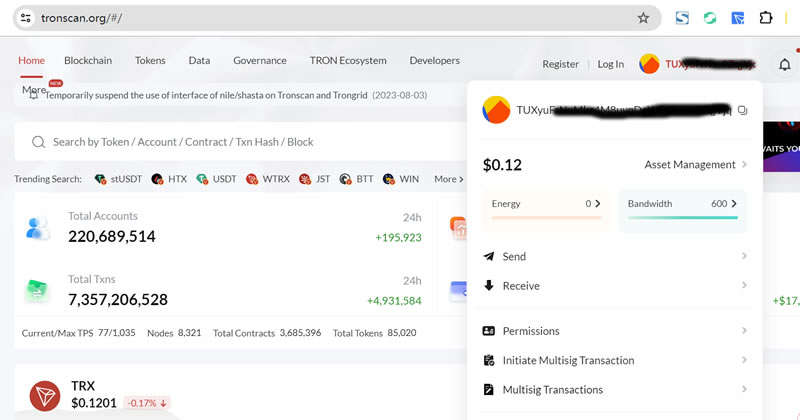Open the Send row chevron

tap(744, 256)
